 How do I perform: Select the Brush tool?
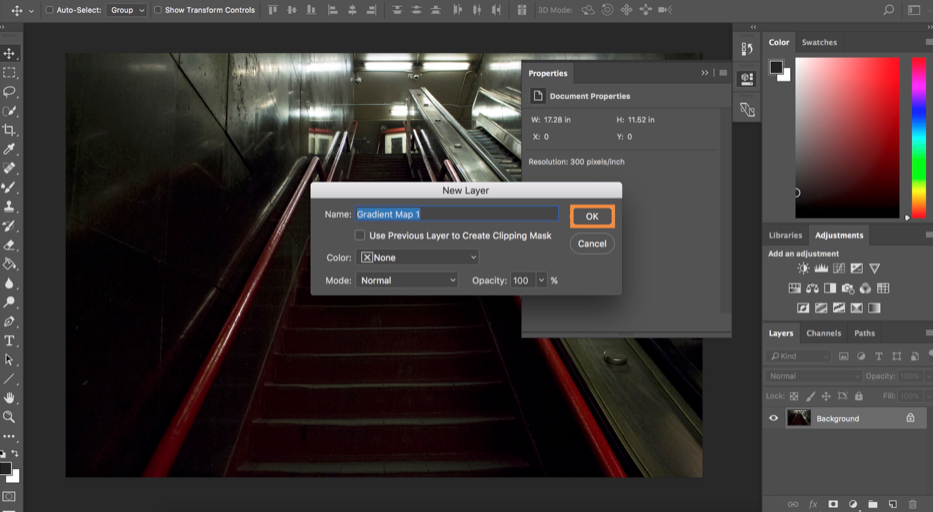click(x=9, y=187)
